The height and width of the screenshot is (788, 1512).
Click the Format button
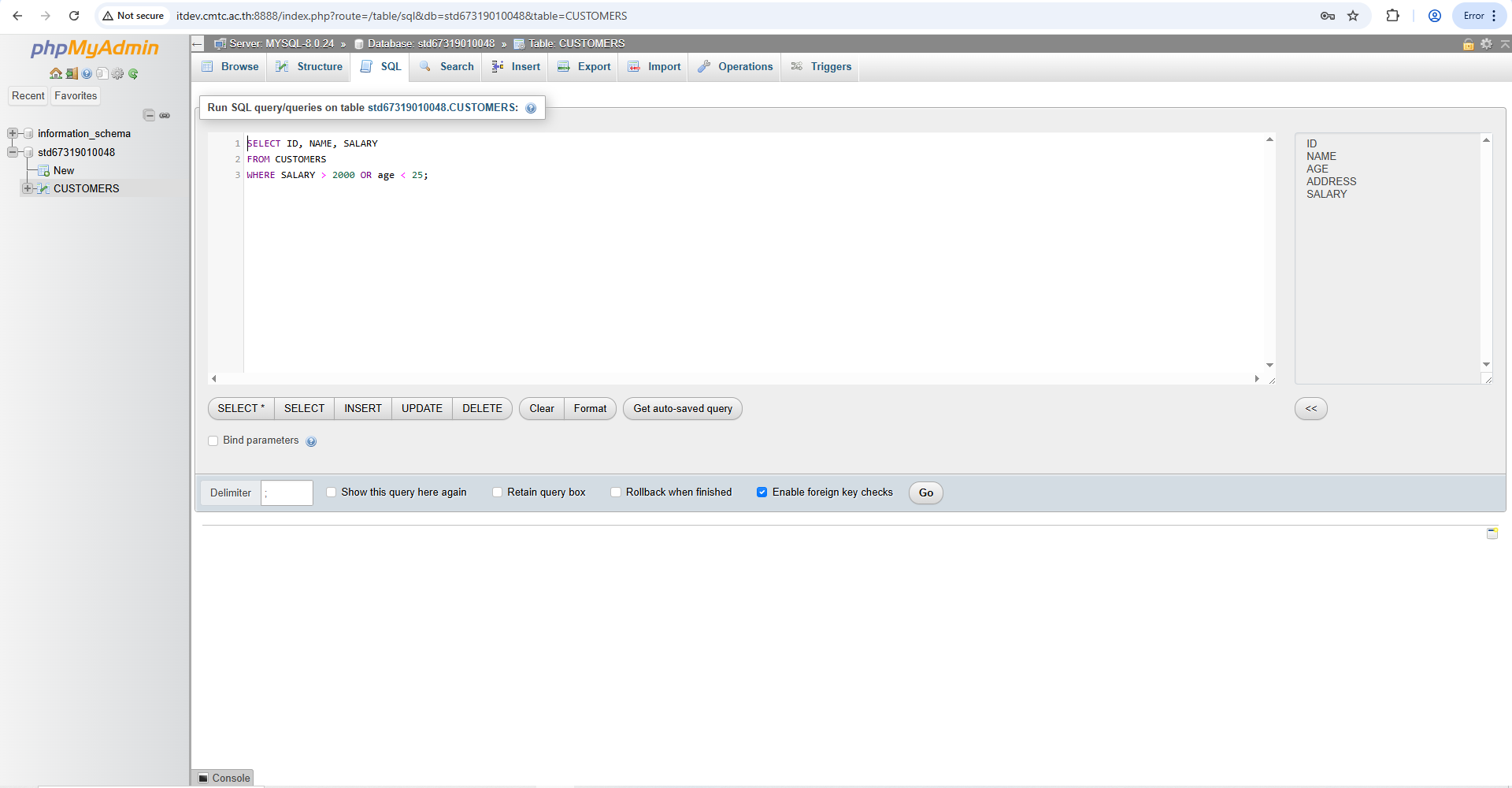590,408
